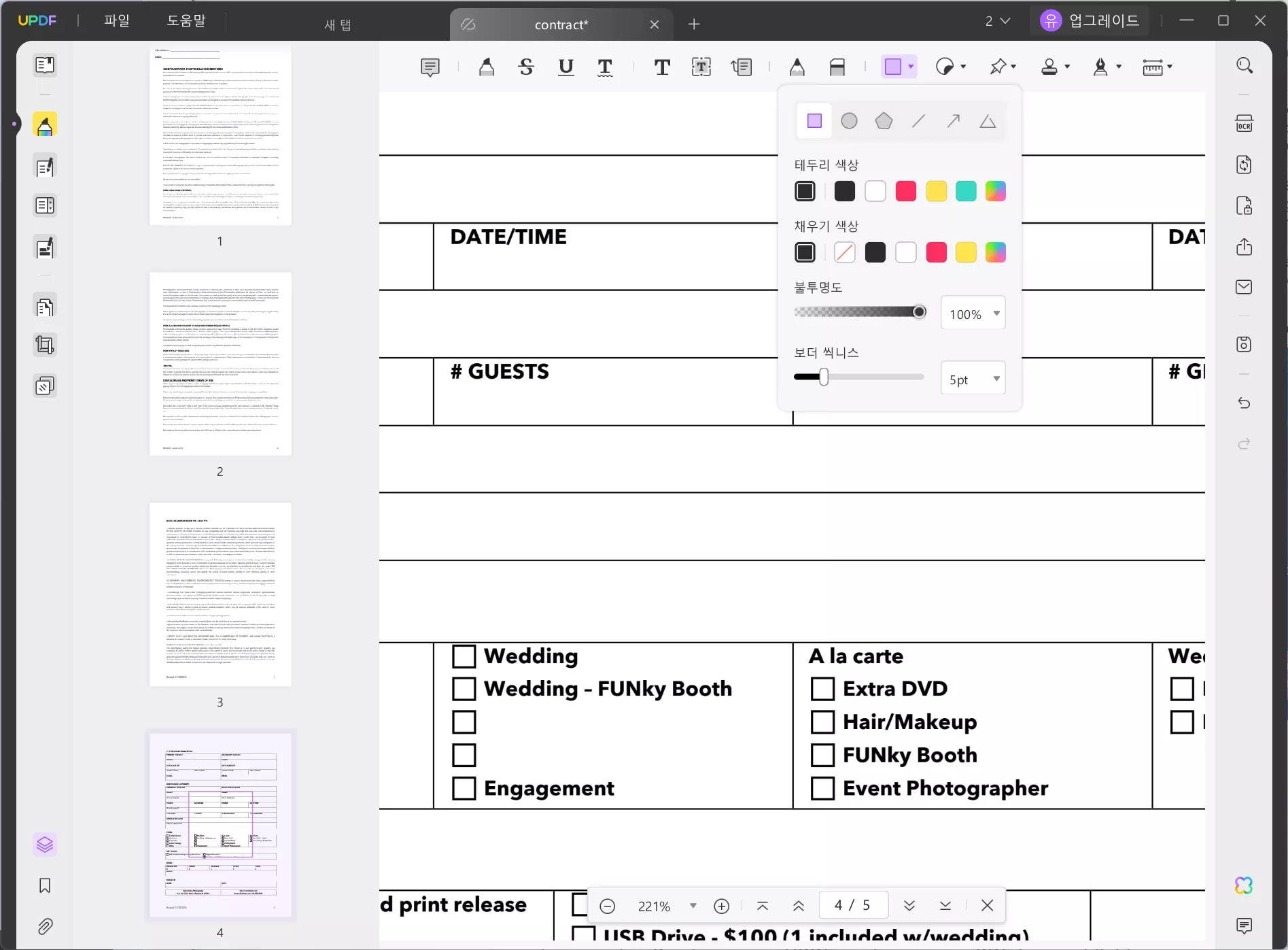Select the text box tool
Image resolution: width=1288 pixels, height=950 pixels.
point(701,67)
